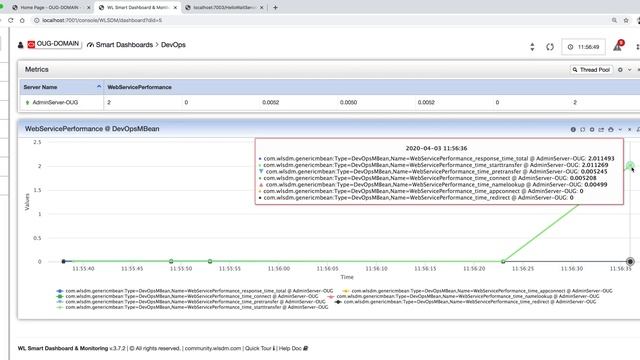Image resolution: width=640 pixels, height=360 pixels.
Task: Click the refresh dashboard icon in header
Action: click(x=550, y=47)
